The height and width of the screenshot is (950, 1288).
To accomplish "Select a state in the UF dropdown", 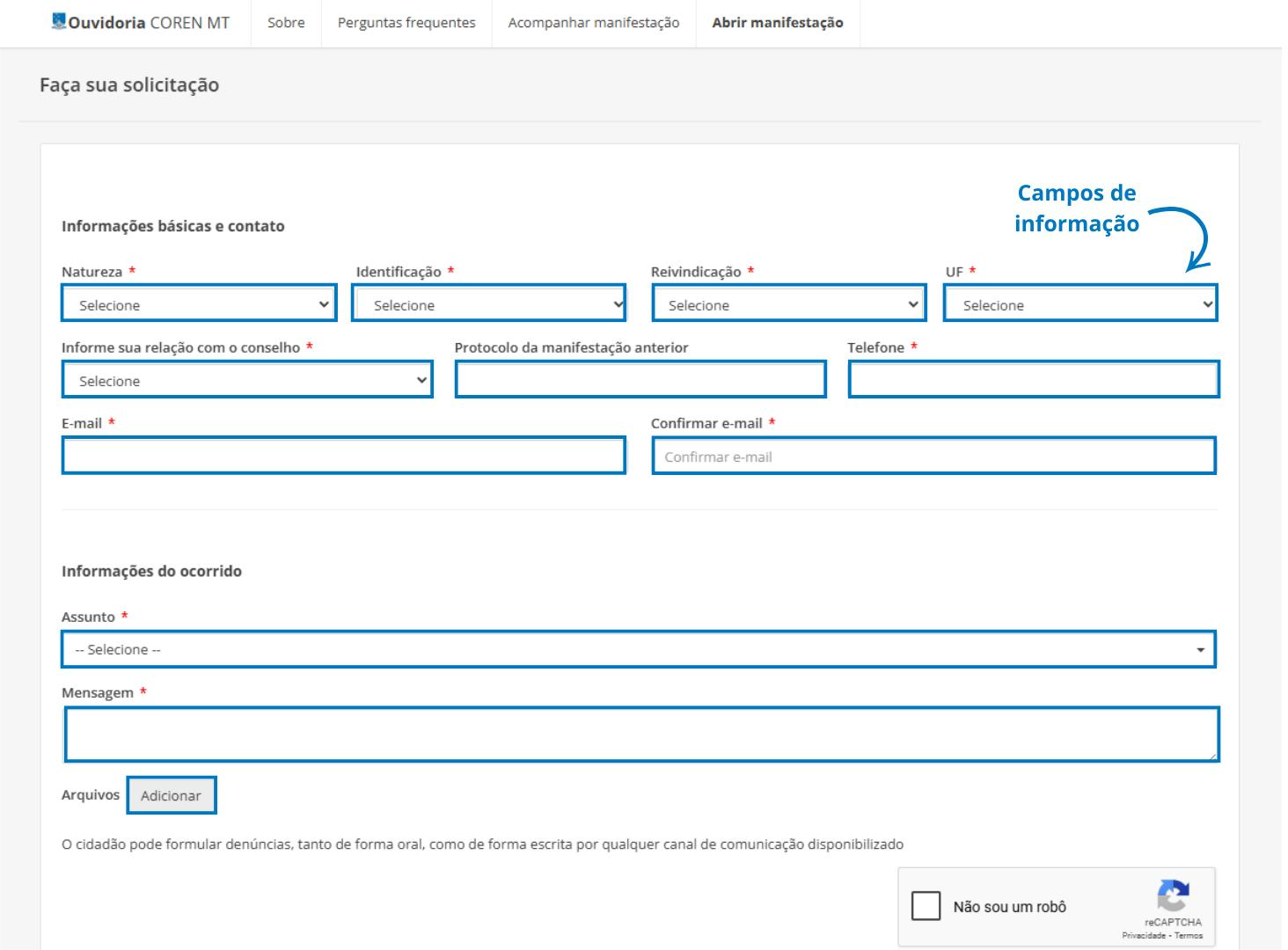I will [x=1080, y=304].
